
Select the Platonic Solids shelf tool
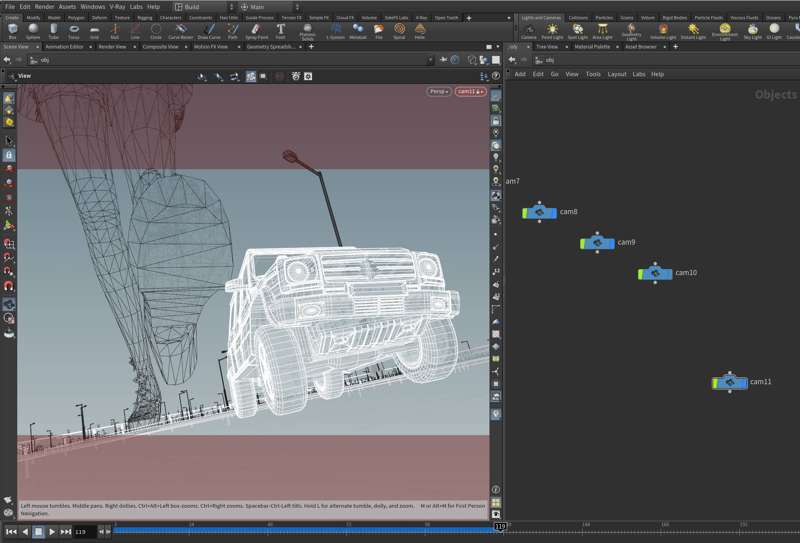click(x=307, y=32)
